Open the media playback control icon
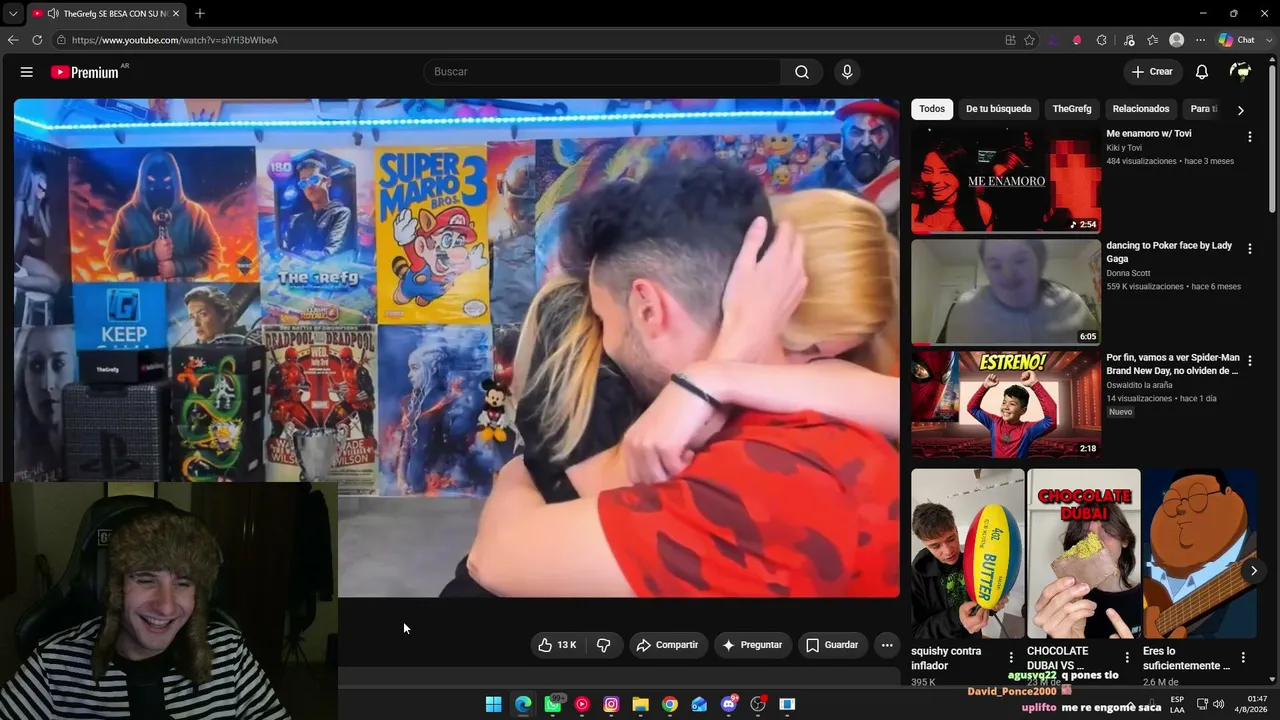The width and height of the screenshot is (1280, 720). (1129, 40)
